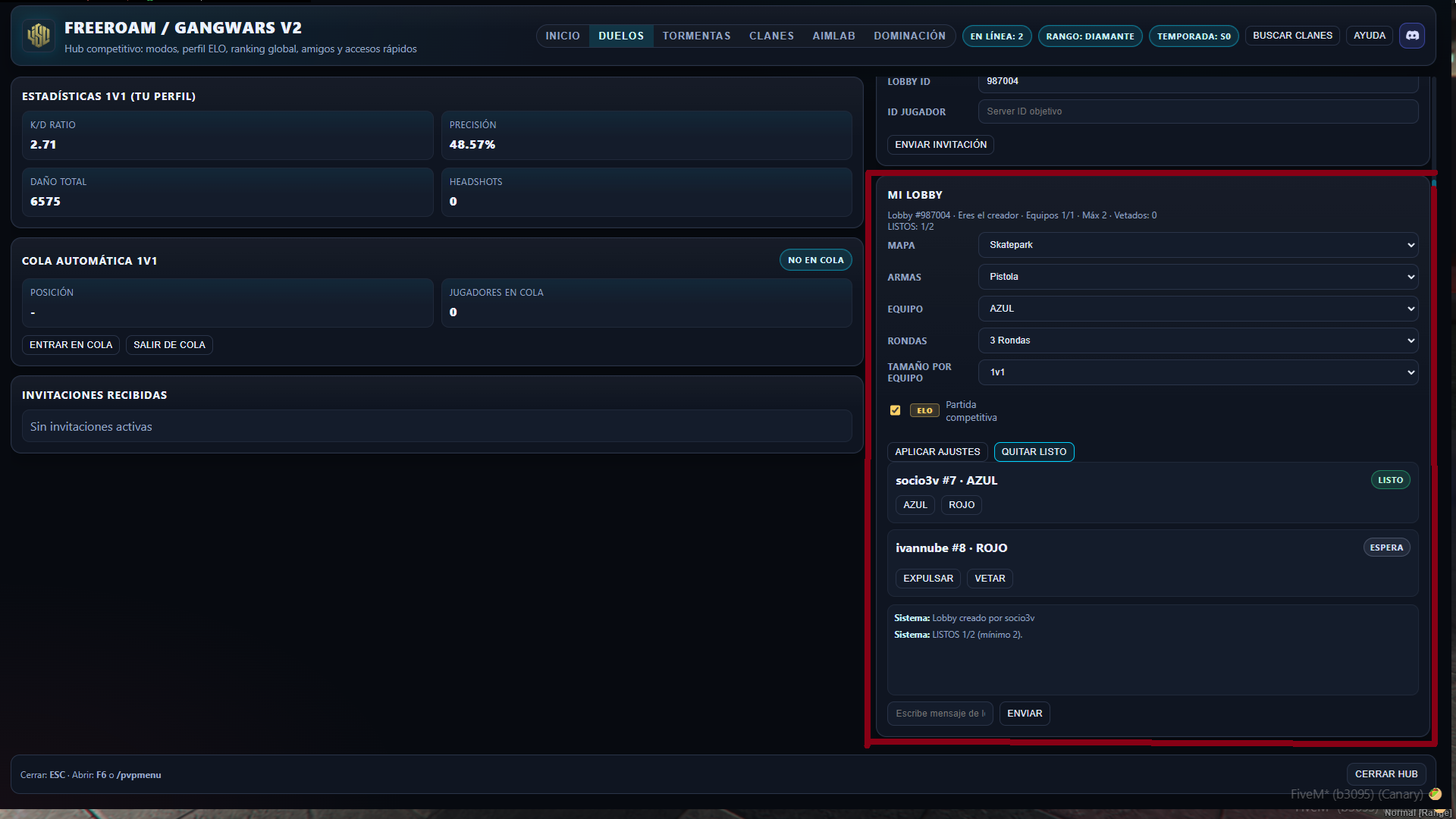Click the K/D RATIO 2.71 stat card
The image size is (1456, 819).
(227, 135)
